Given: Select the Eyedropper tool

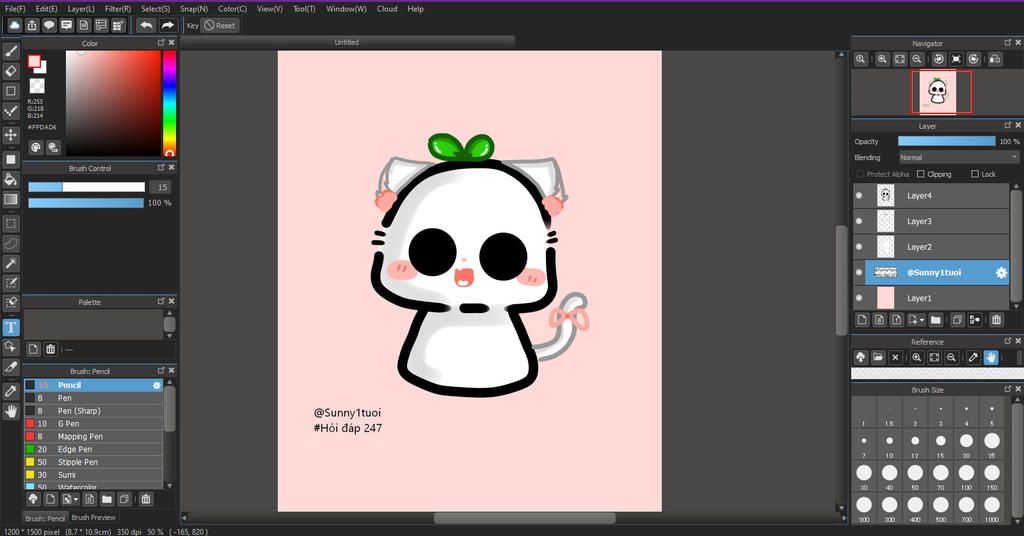Looking at the screenshot, I should click(11, 390).
